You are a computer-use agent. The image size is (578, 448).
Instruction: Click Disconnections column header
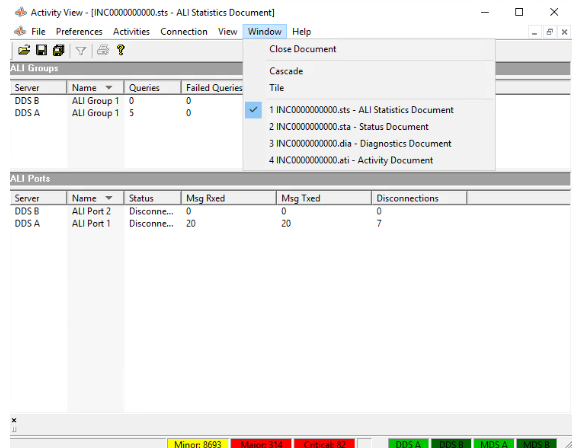point(419,198)
